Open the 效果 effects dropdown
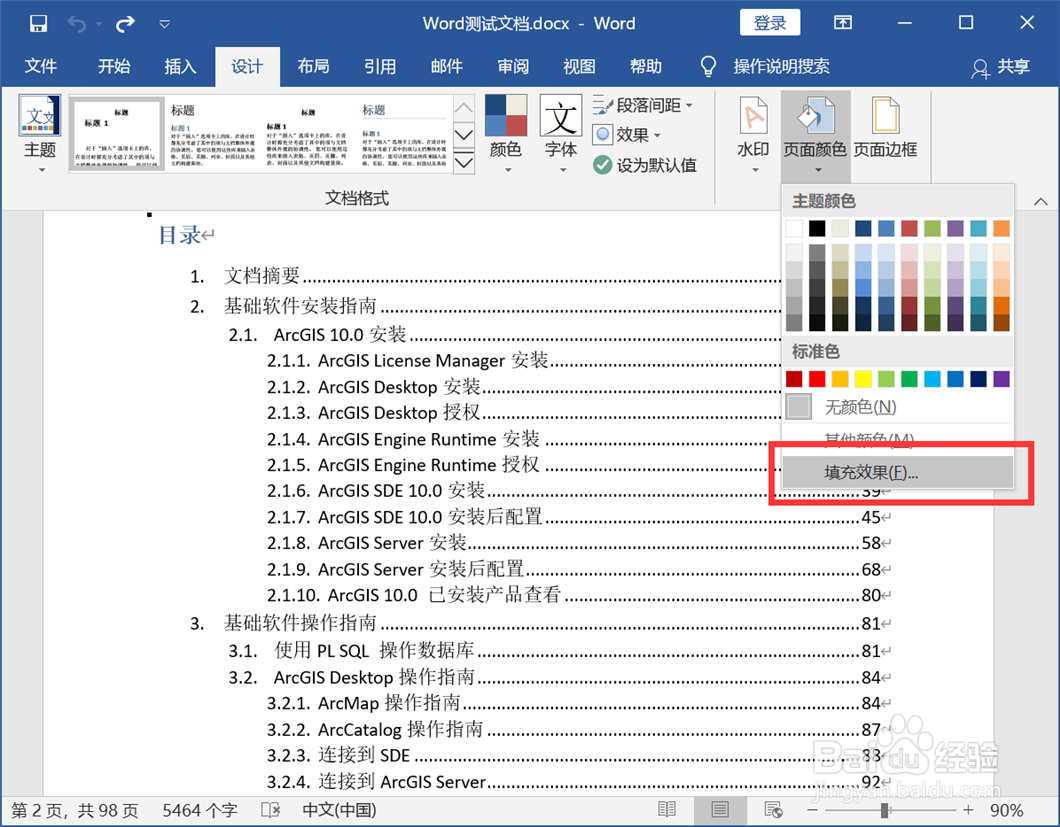 627,135
